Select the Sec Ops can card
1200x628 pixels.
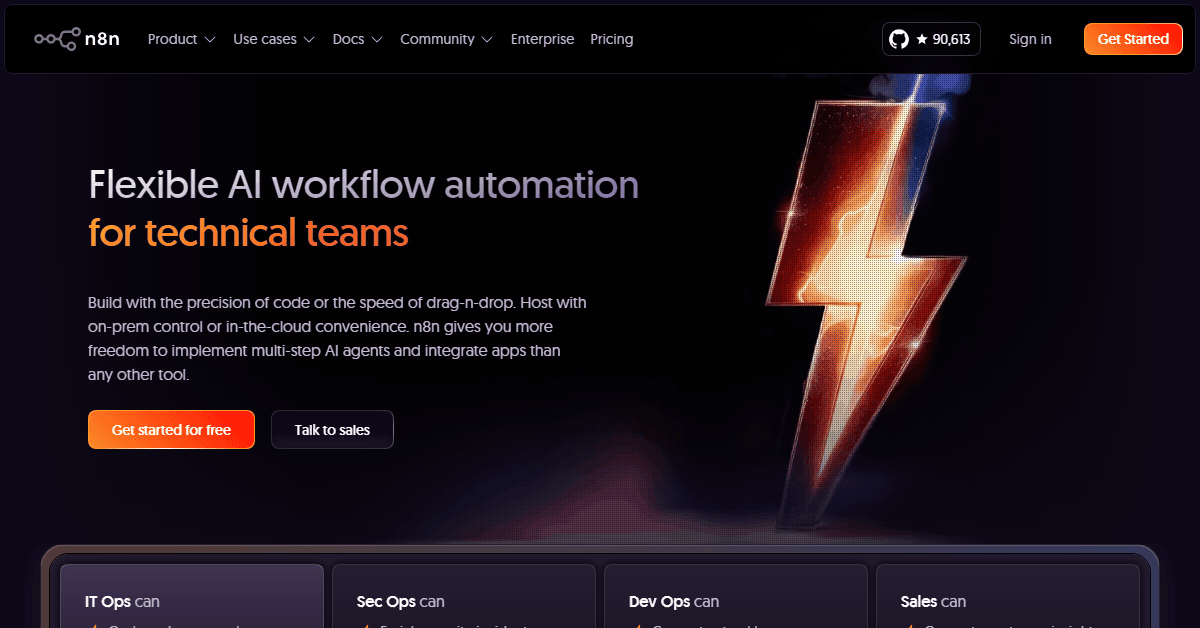point(463,600)
